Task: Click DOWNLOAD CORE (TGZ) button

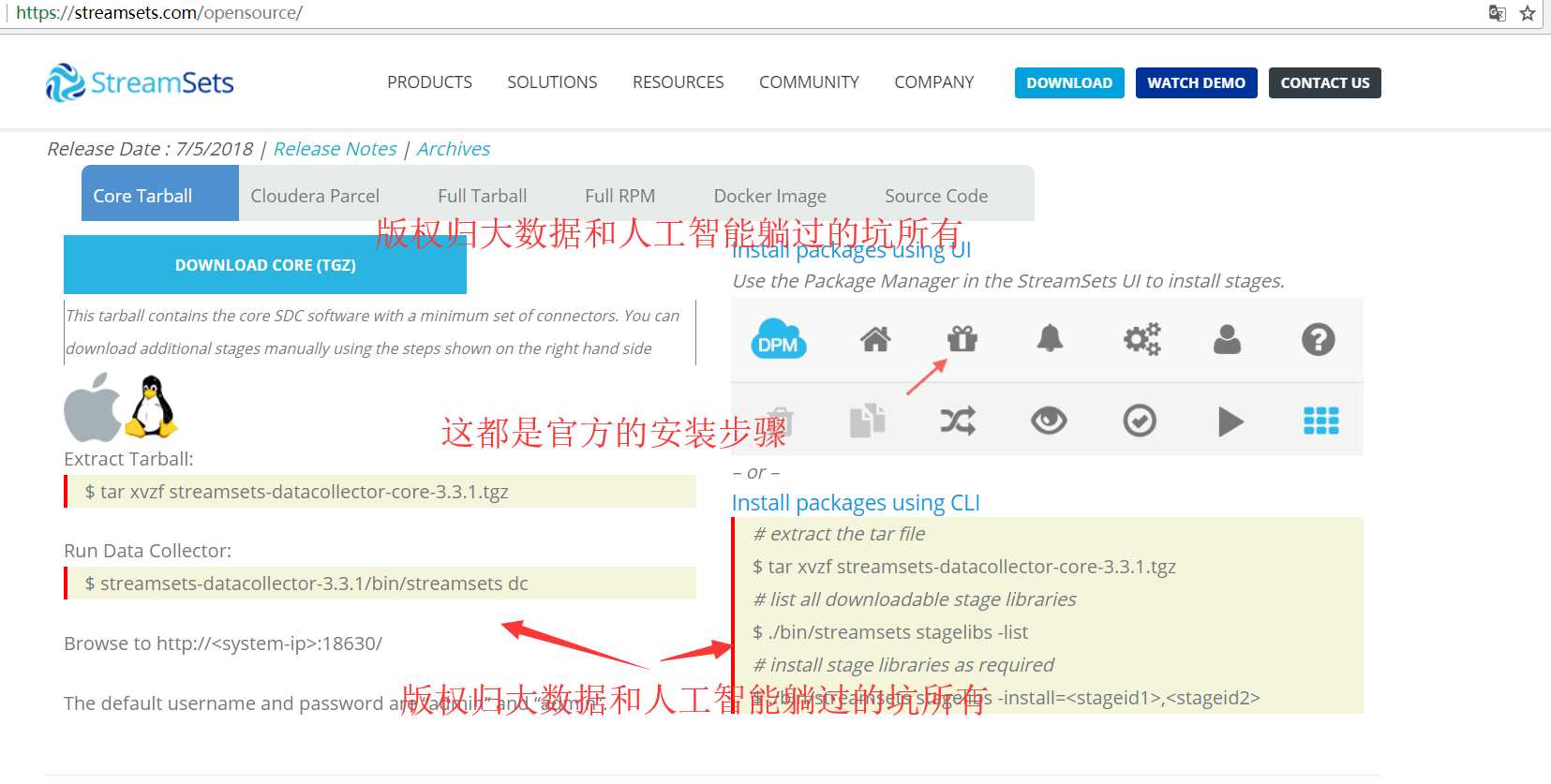Action: (x=265, y=265)
